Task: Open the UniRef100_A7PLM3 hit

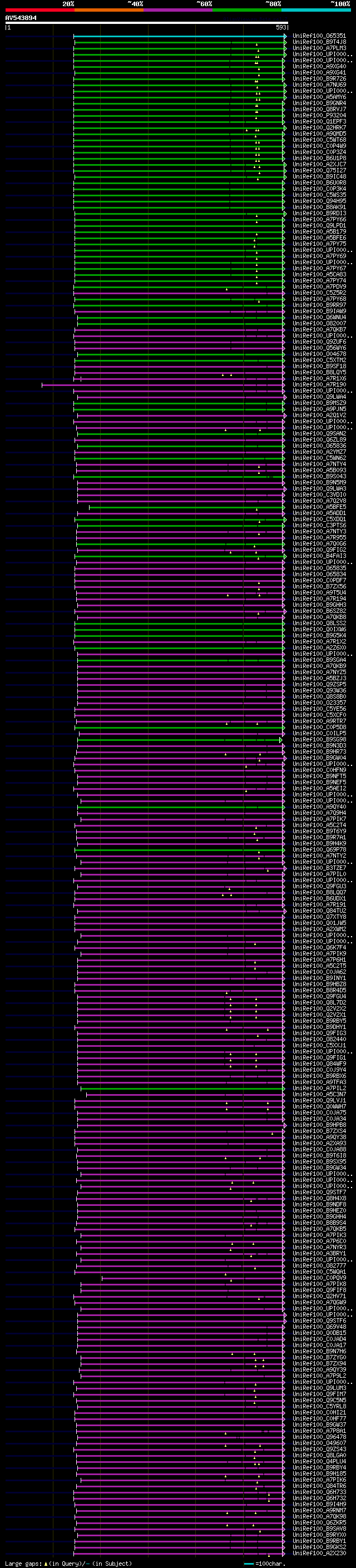Action: 319,48
